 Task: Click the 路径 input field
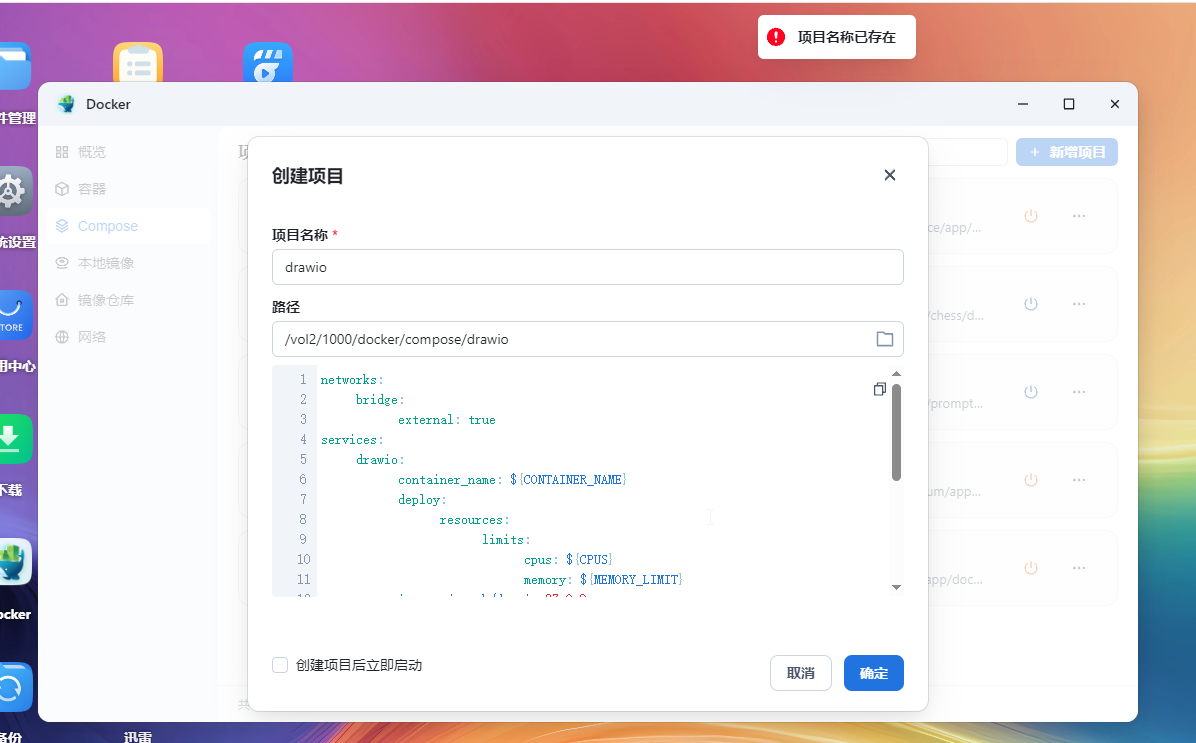[570, 339]
